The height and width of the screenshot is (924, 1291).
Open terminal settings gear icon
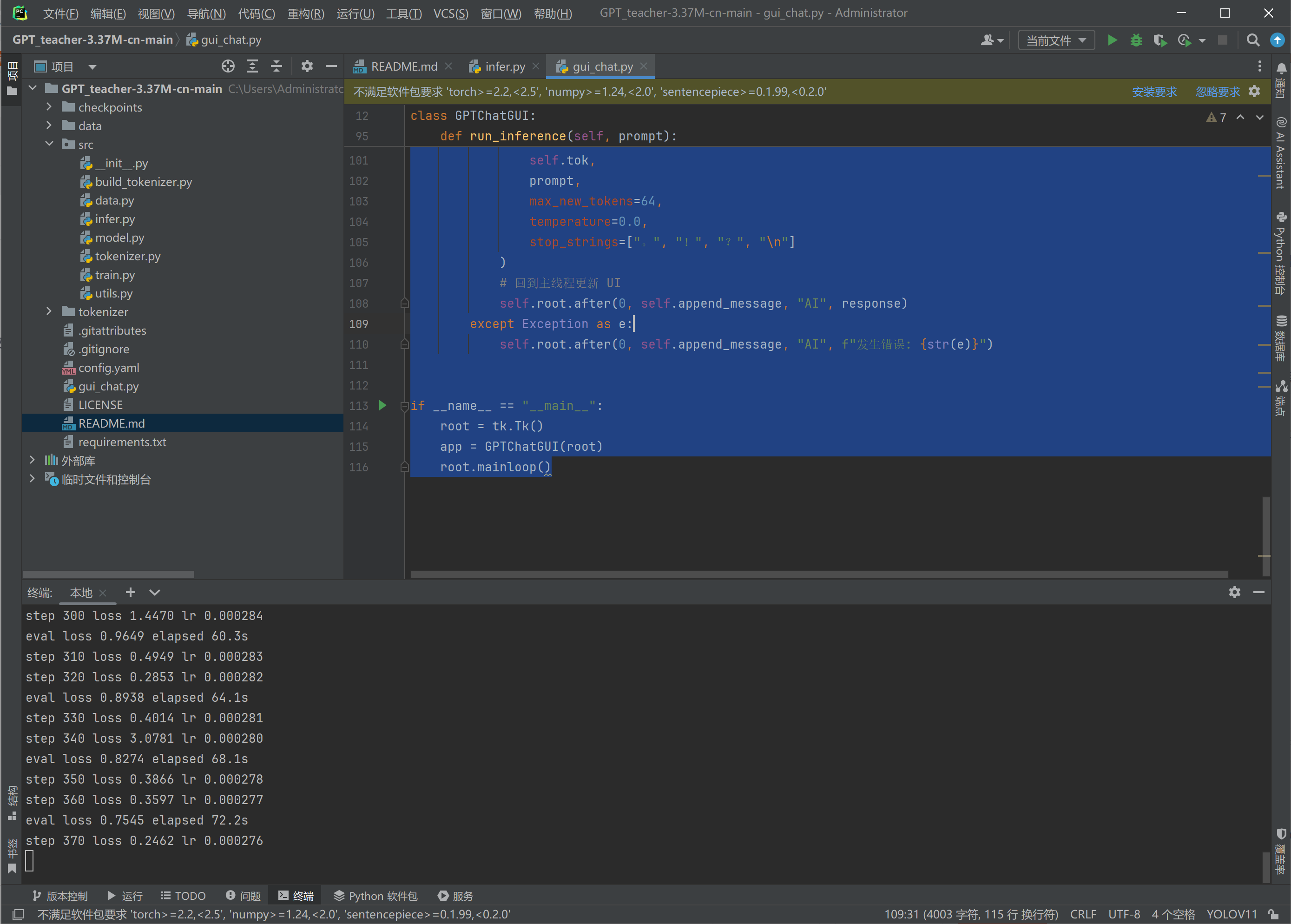coord(1235,592)
